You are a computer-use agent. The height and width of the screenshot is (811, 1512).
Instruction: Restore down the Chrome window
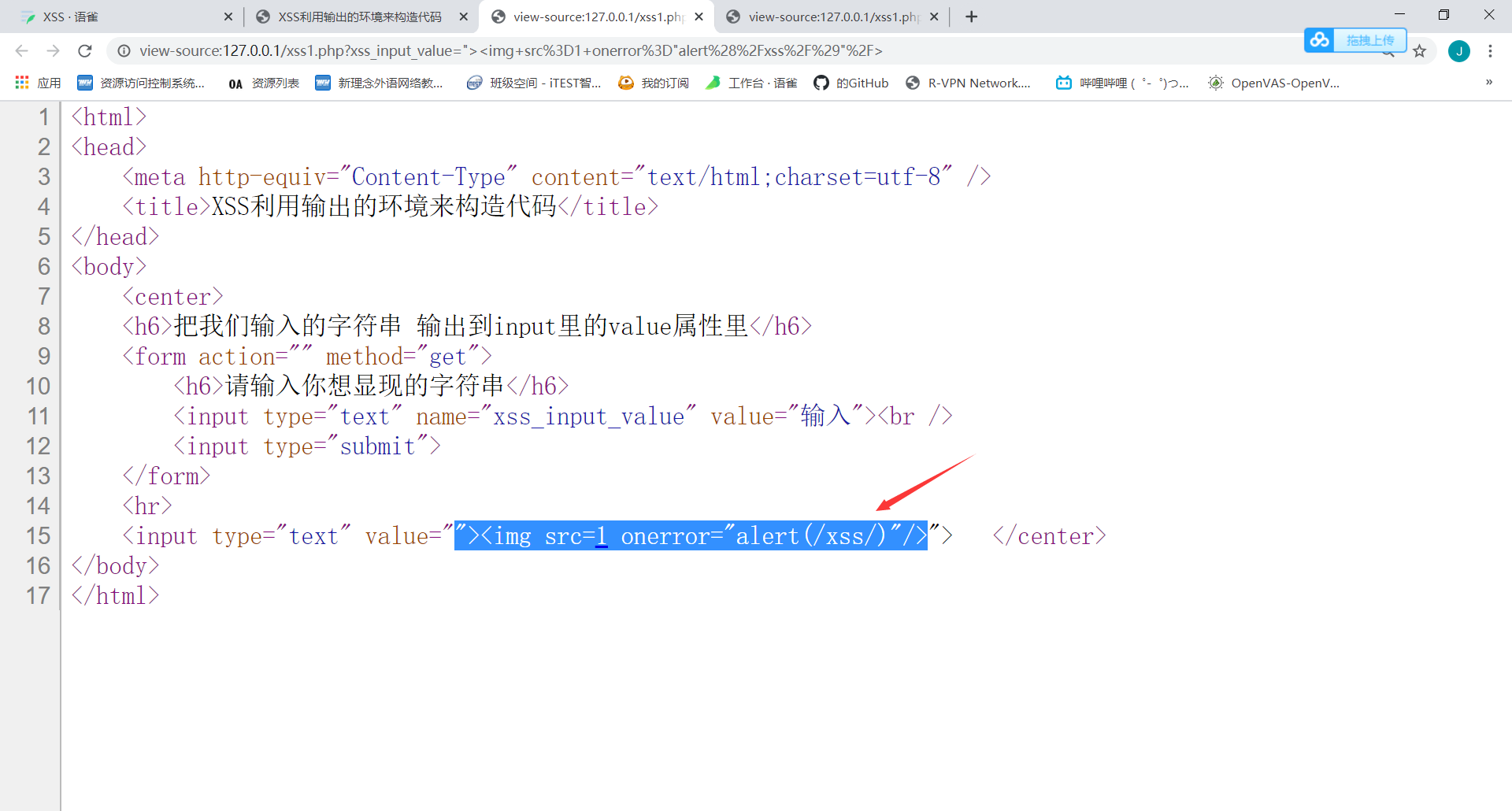(1443, 14)
